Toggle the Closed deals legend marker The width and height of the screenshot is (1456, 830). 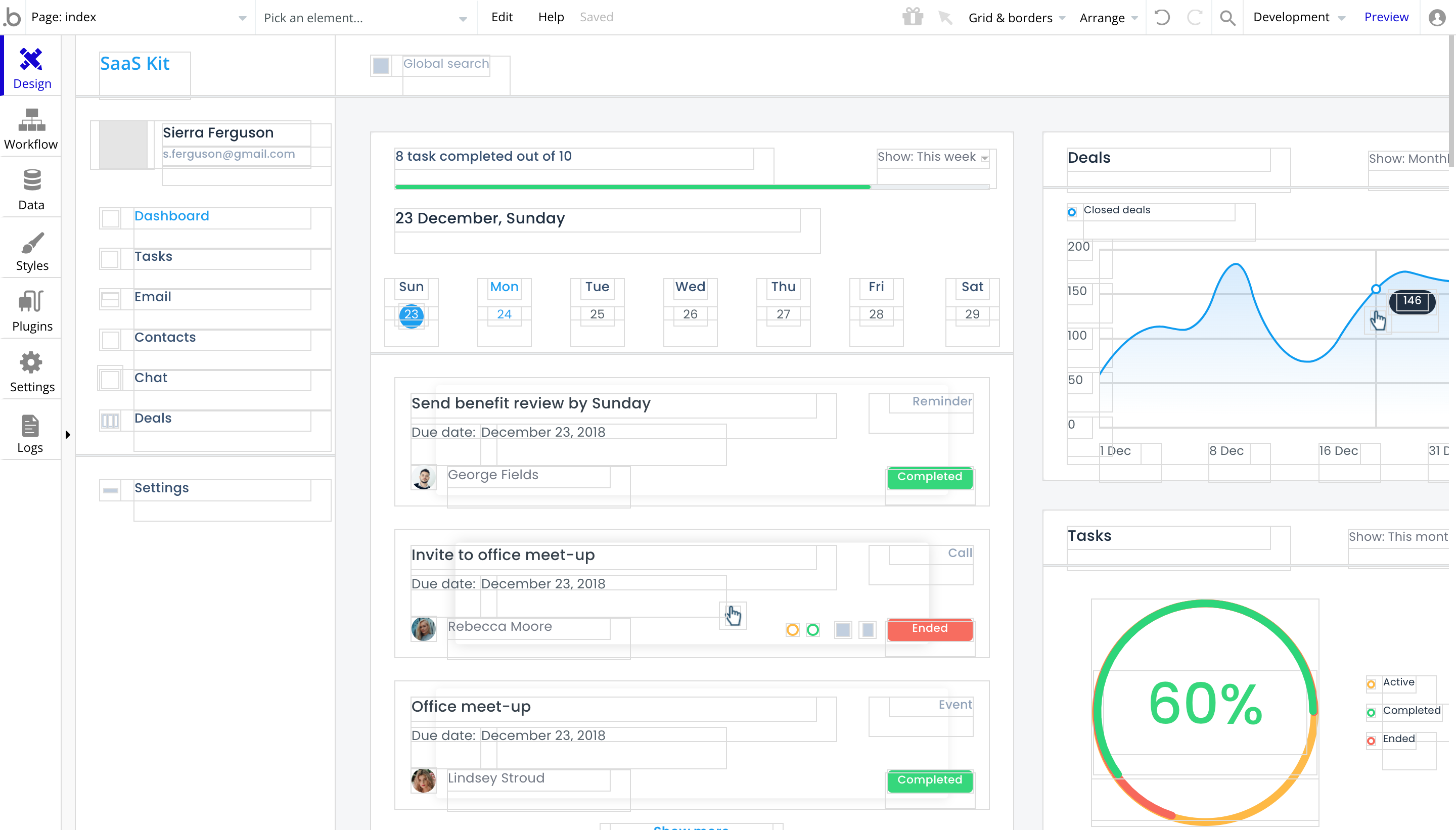click(1072, 212)
